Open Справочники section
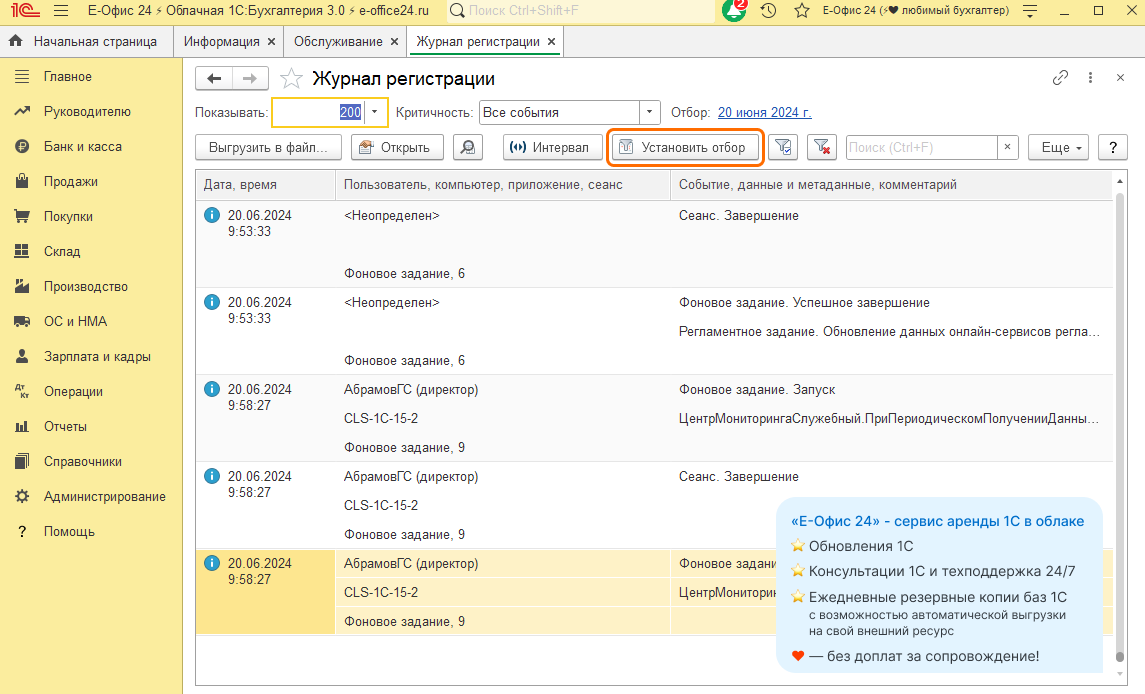The image size is (1145, 694). click(x=91, y=462)
